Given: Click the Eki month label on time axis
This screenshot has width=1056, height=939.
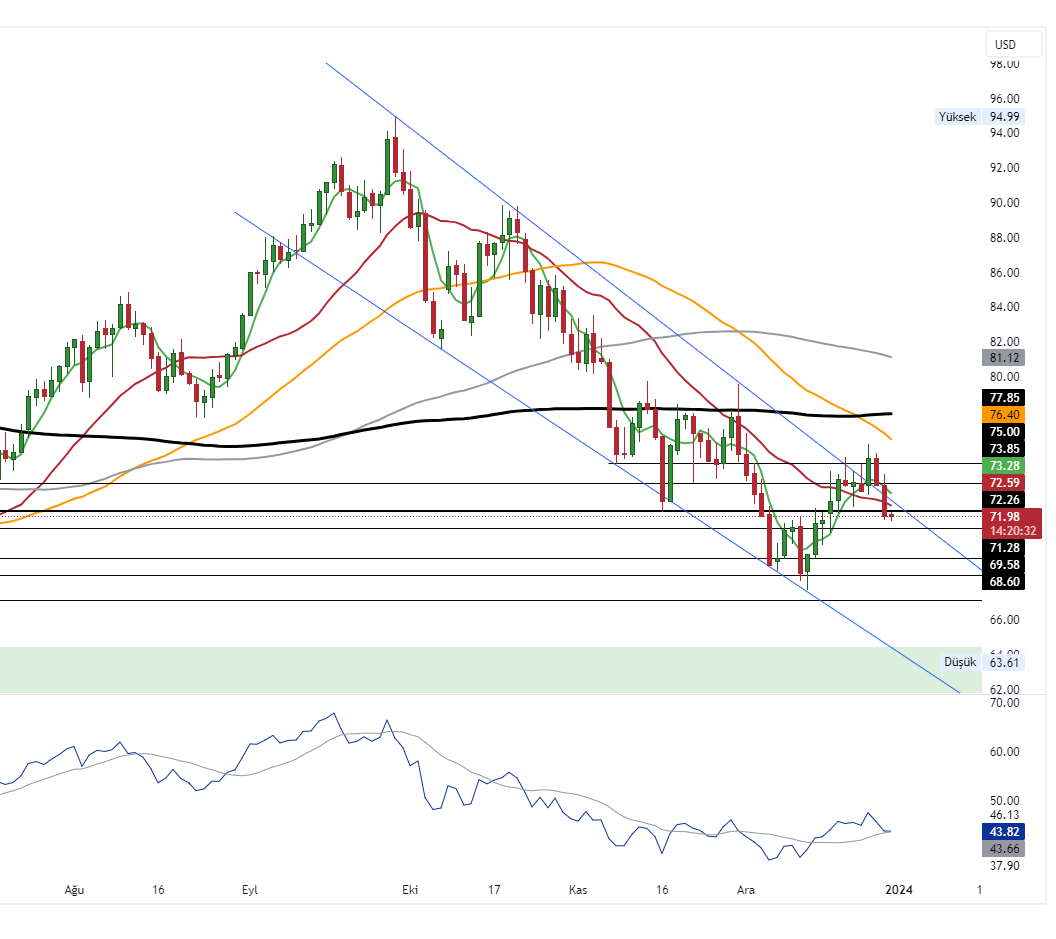Looking at the screenshot, I should coord(408,889).
